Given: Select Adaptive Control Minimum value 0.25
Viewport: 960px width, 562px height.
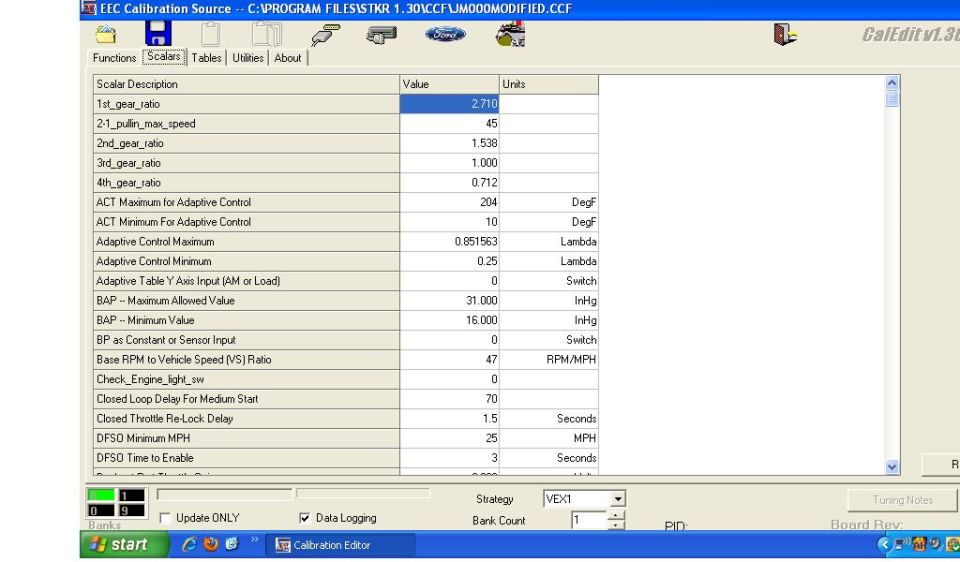Looking at the screenshot, I should coord(449,261).
